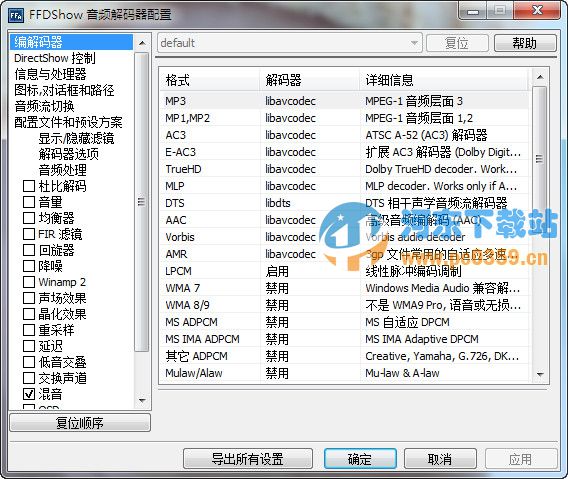Open 配置文件和预设方案 page
The height and width of the screenshot is (479, 568).
pos(68,122)
